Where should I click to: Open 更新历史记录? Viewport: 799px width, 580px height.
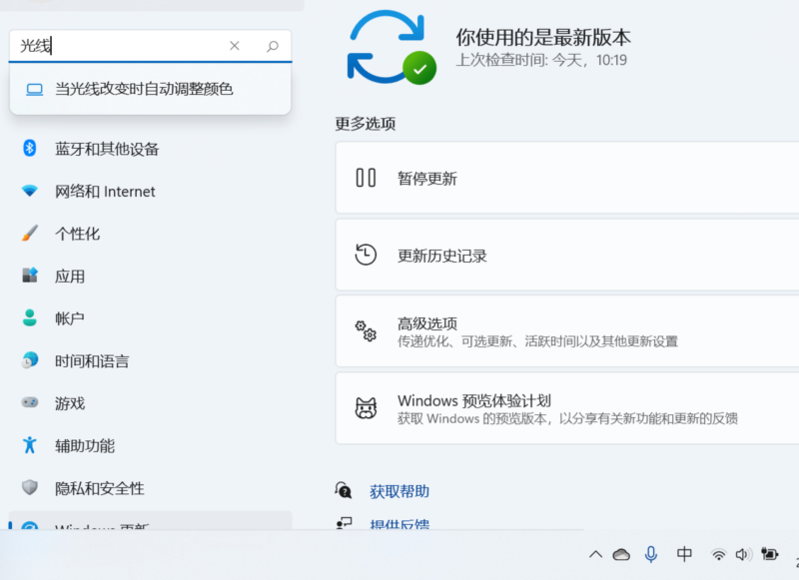tap(566, 255)
